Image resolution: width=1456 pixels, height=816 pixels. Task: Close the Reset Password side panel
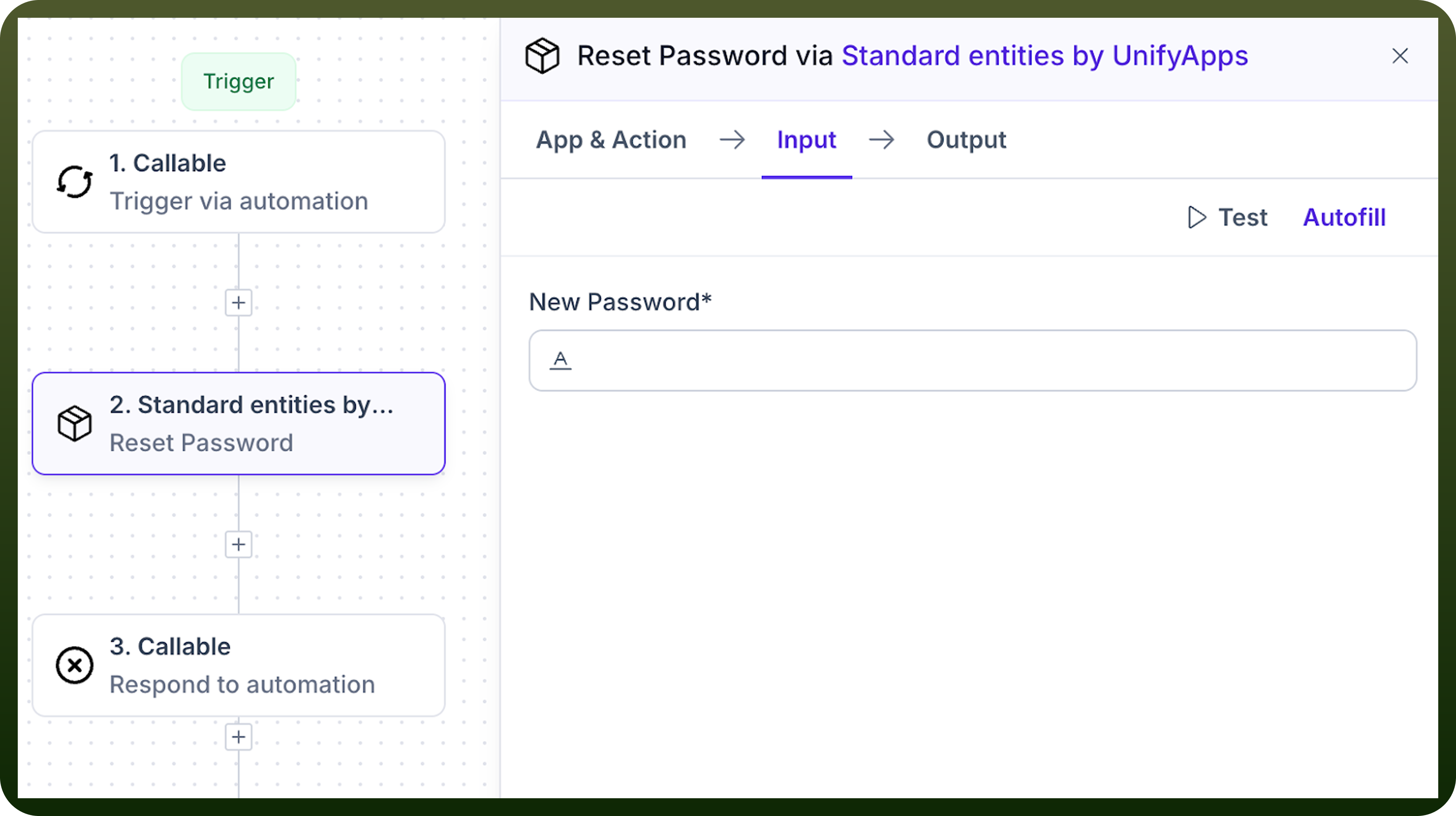click(x=1400, y=56)
